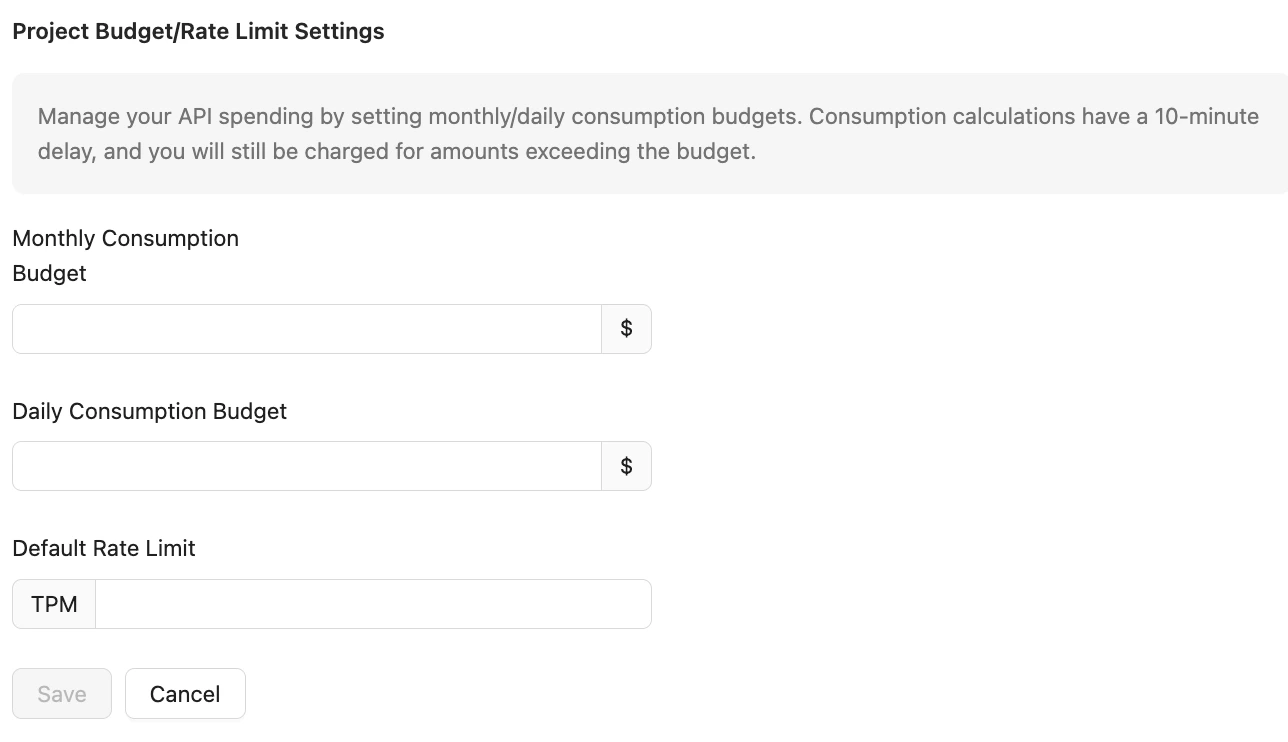Click the Default Rate Limit TPM input

click(372, 604)
